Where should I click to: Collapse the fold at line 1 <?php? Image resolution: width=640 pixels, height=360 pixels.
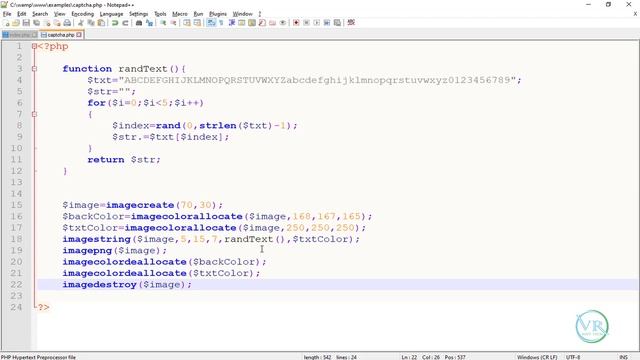click(34, 47)
